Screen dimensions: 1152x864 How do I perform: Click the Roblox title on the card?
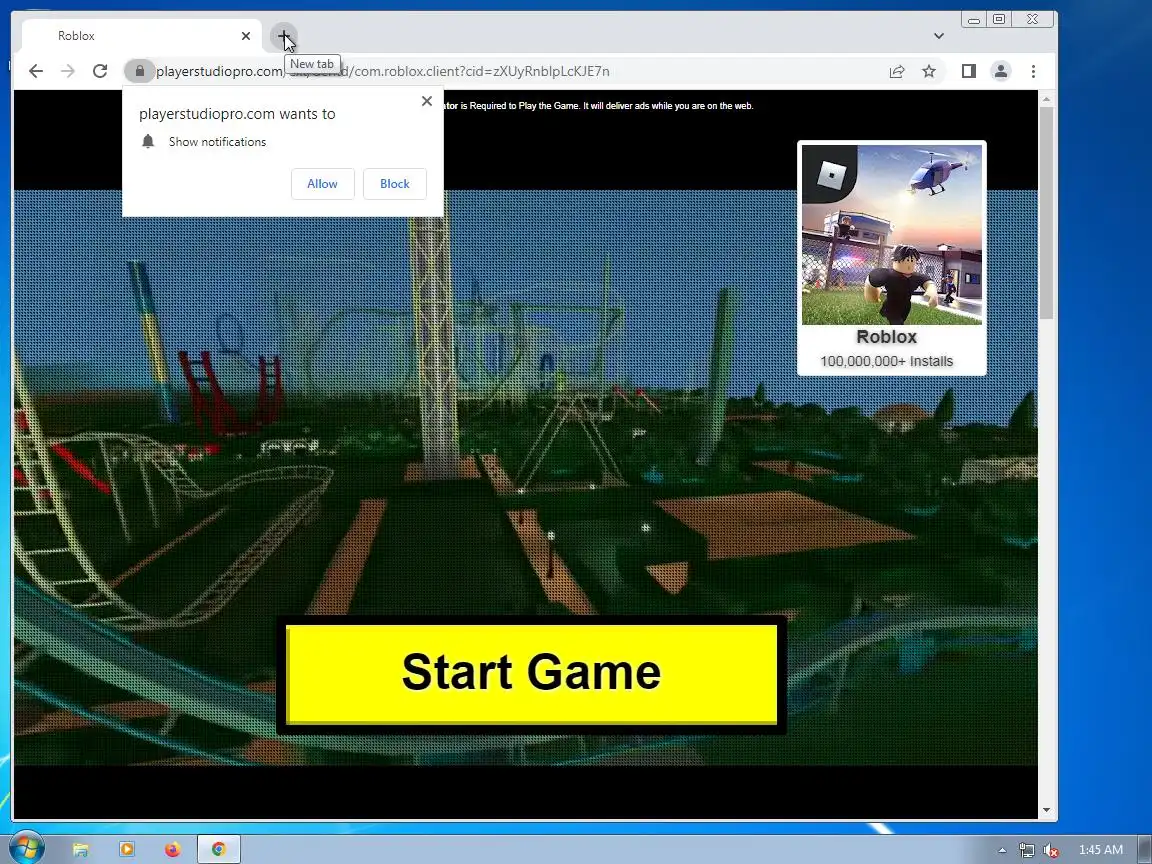click(x=887, y=337)
